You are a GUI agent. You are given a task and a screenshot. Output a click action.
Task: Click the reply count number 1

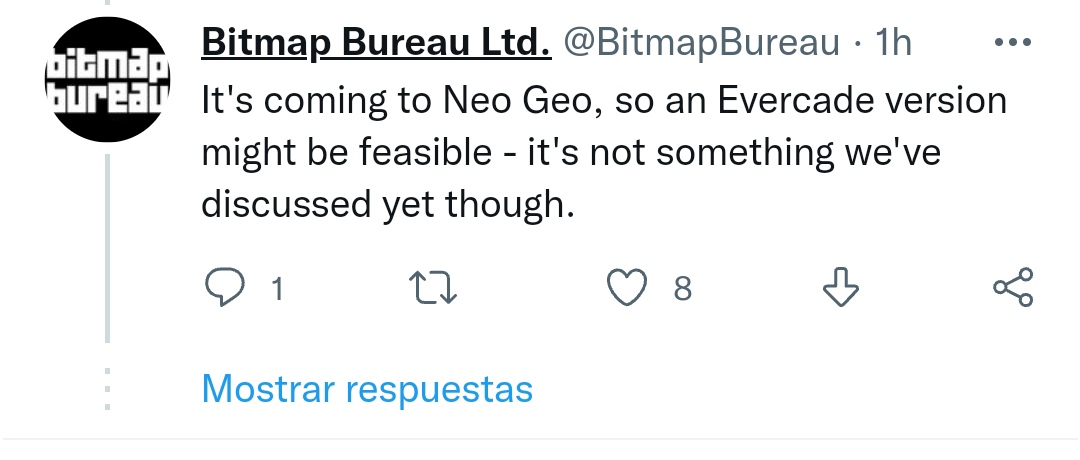tap(277, 289)
